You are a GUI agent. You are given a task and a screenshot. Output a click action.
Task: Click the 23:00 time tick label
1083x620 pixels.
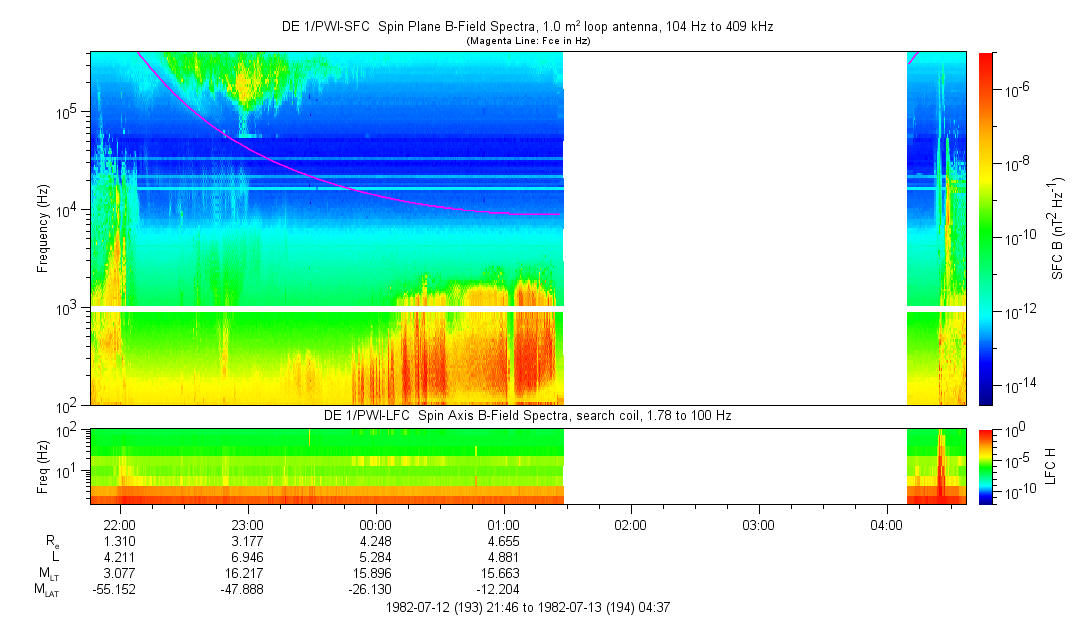click(x=247, y=525)
